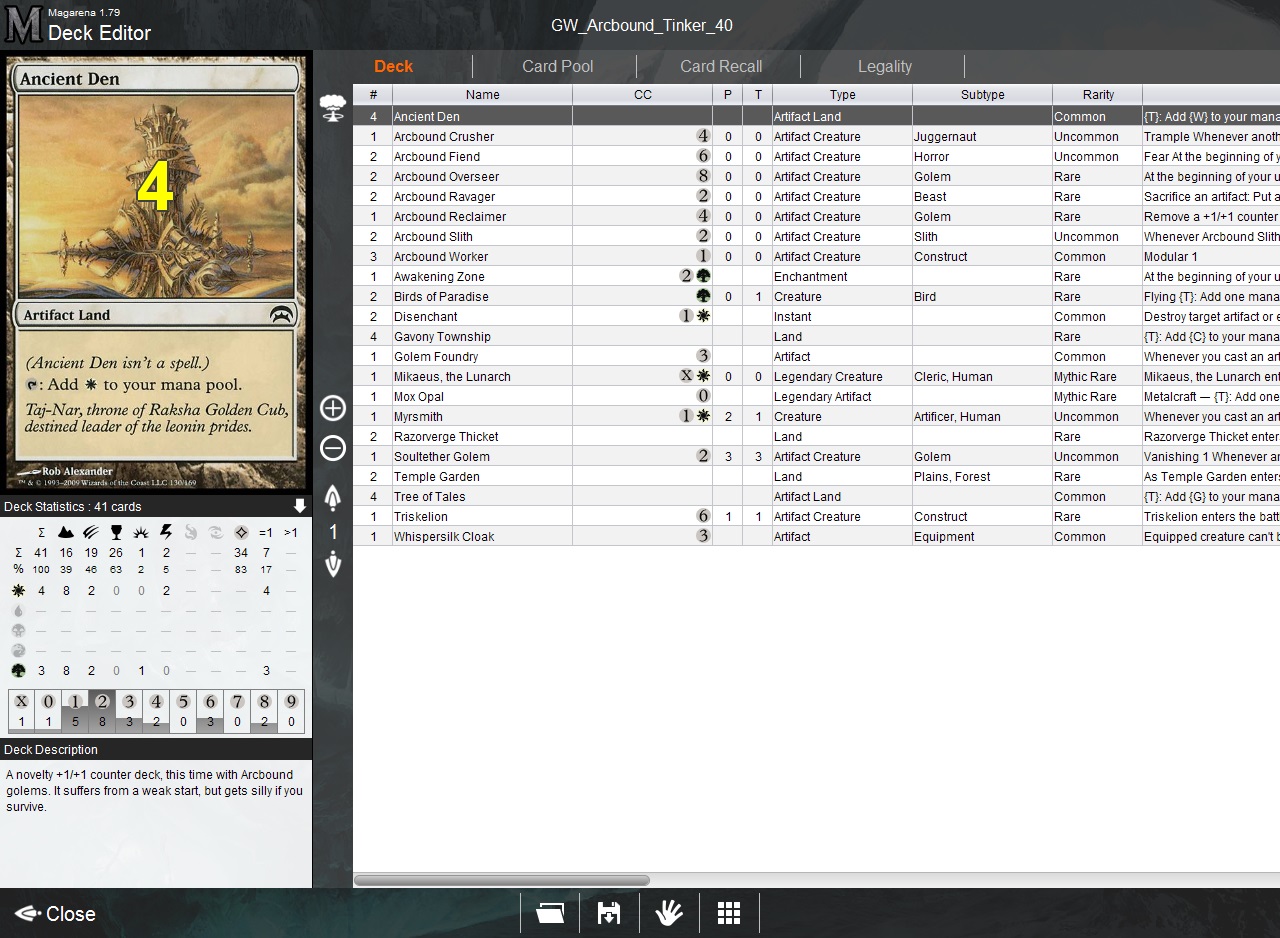Sort table by CC column header

click(642, 94)
